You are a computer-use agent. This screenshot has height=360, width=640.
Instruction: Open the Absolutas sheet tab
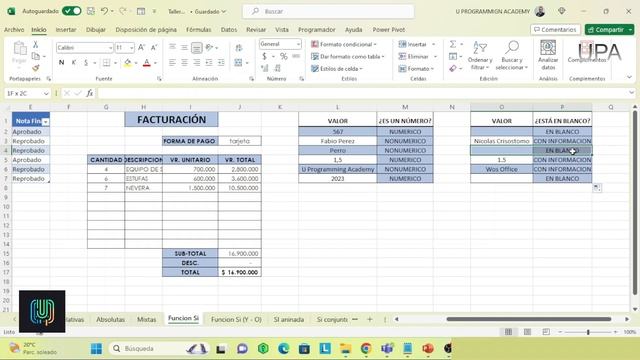point(110,319)
